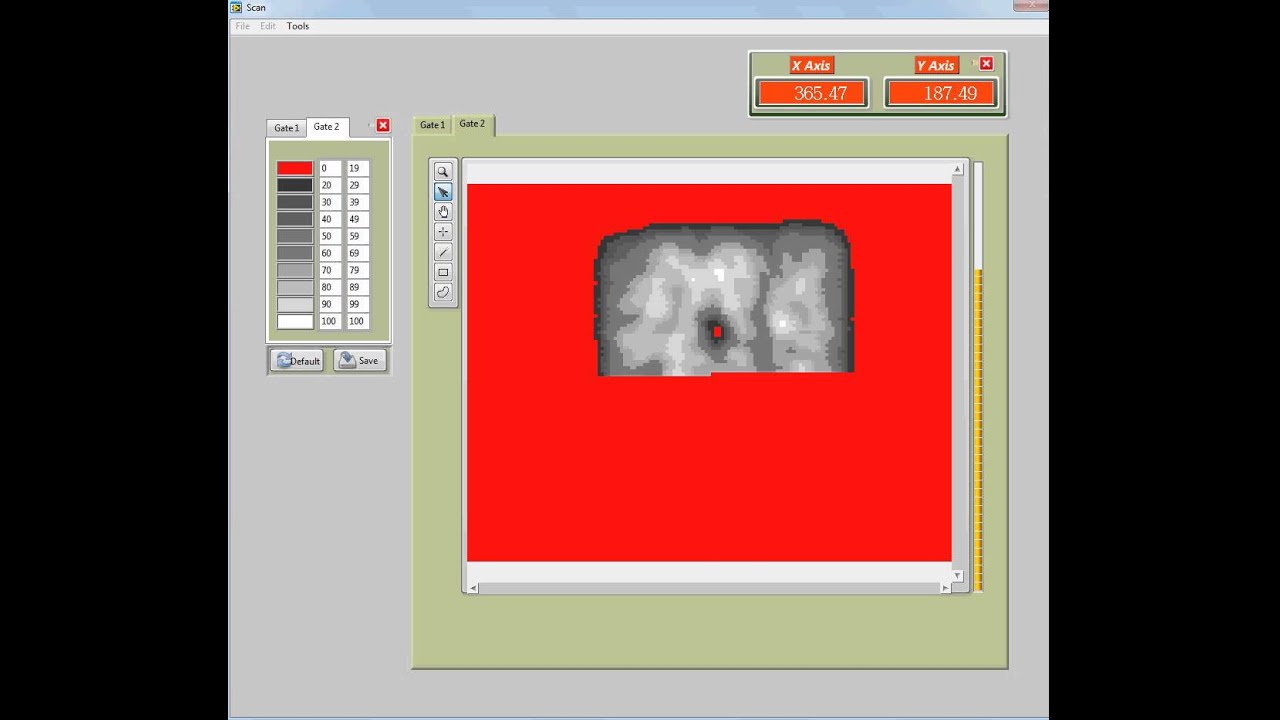
Task: Click the lower bound field showing 50
Action: pyautogui.click(x=330, y=236)
